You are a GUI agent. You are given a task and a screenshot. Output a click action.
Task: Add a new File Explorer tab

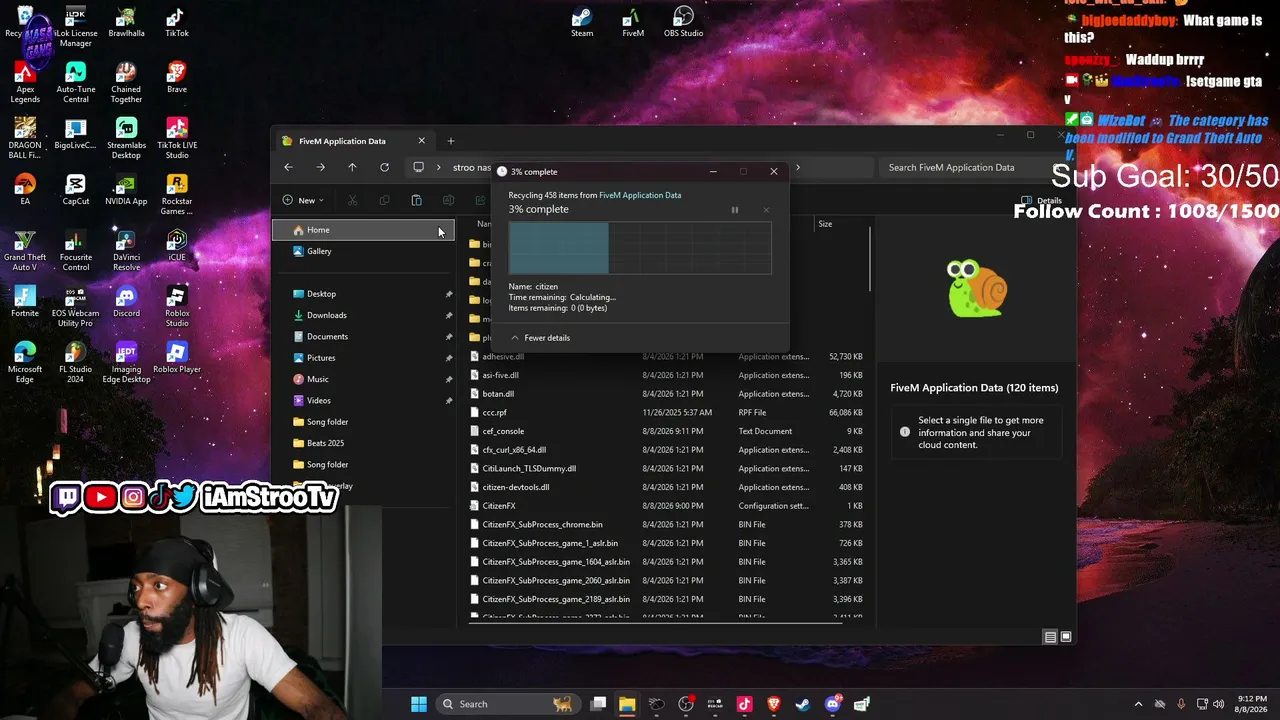(x=450, y=141)
